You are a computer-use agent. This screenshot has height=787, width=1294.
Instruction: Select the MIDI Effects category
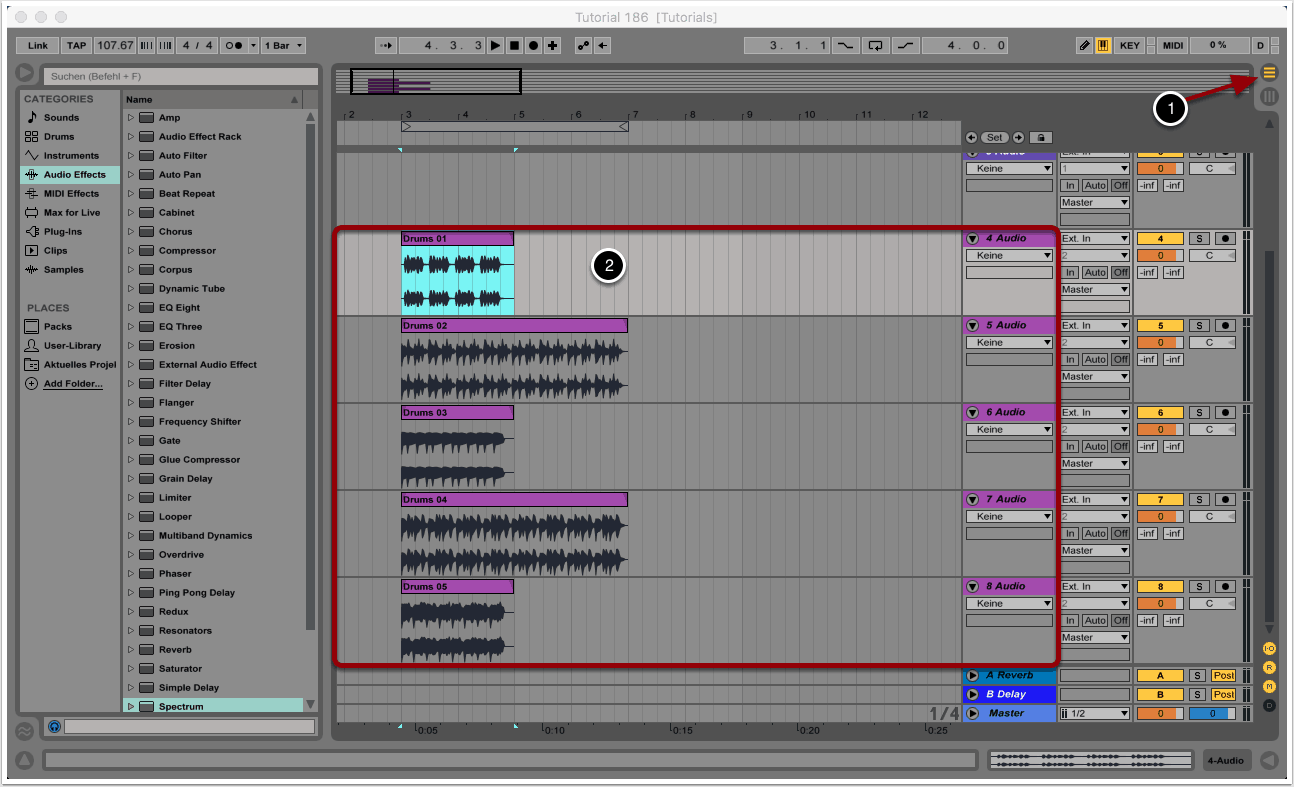70,194
